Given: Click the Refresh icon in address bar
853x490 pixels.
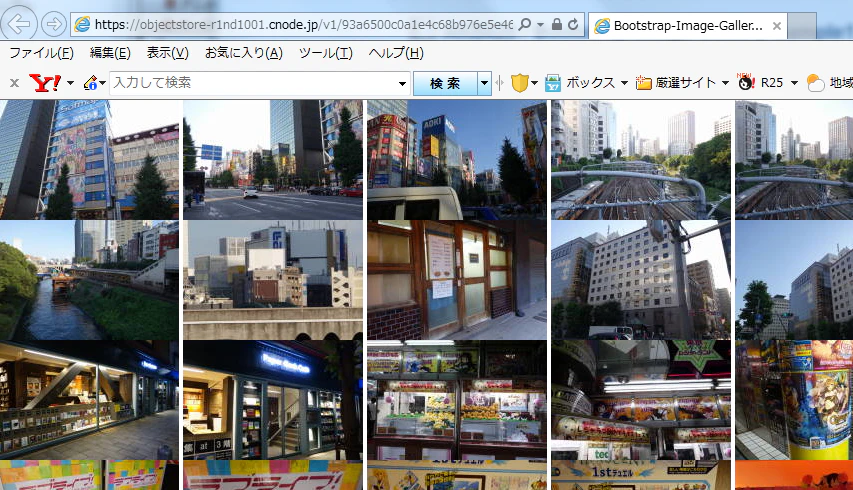Looking at the screenshot, I should [x=573, y=24].
